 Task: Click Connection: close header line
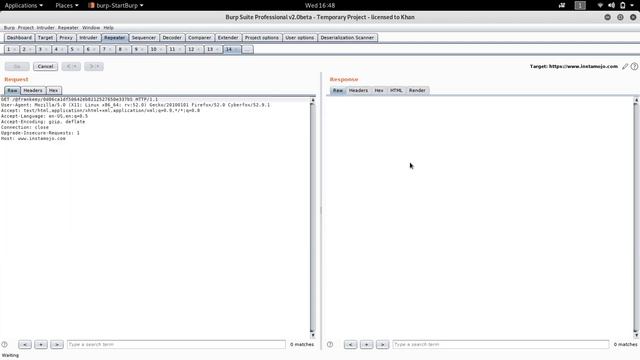point(25,127)
